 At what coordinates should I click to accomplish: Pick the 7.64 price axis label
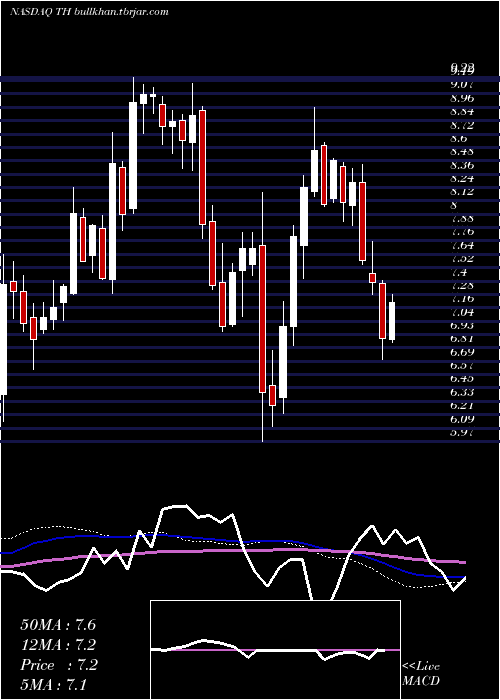point(462,245)
